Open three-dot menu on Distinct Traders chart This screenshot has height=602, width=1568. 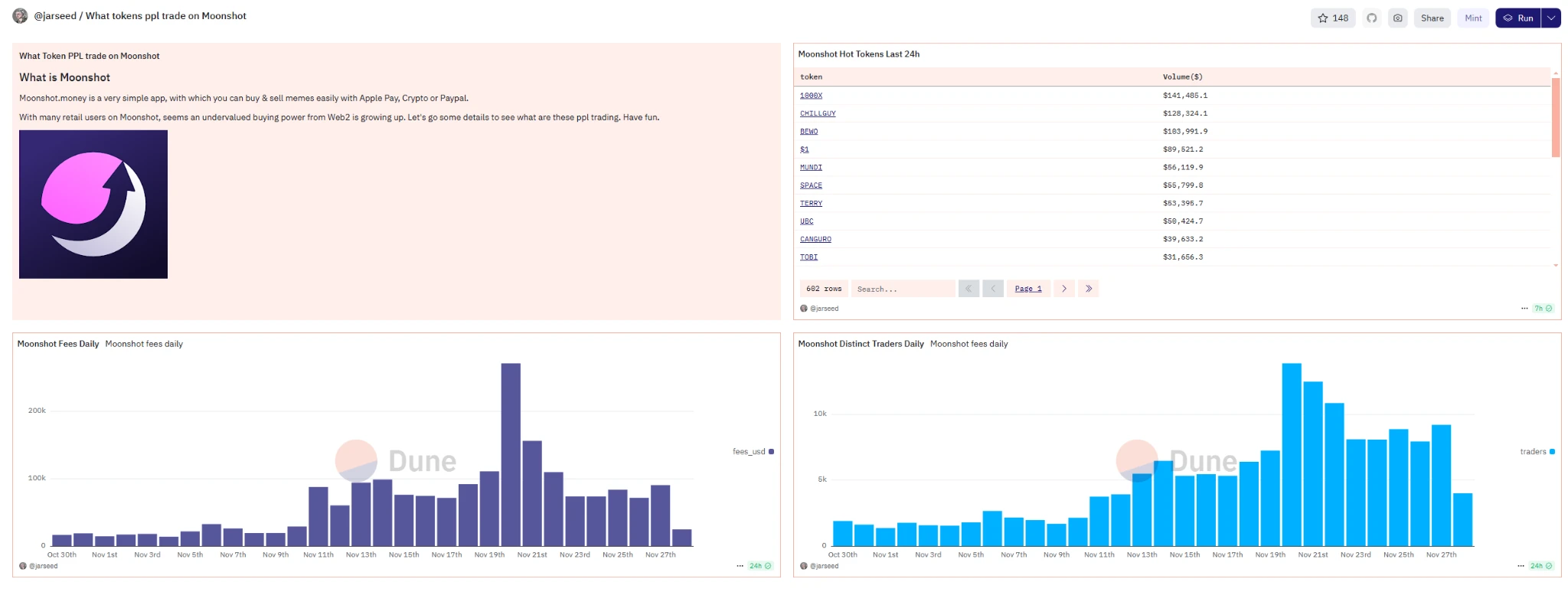(1521, 566)
